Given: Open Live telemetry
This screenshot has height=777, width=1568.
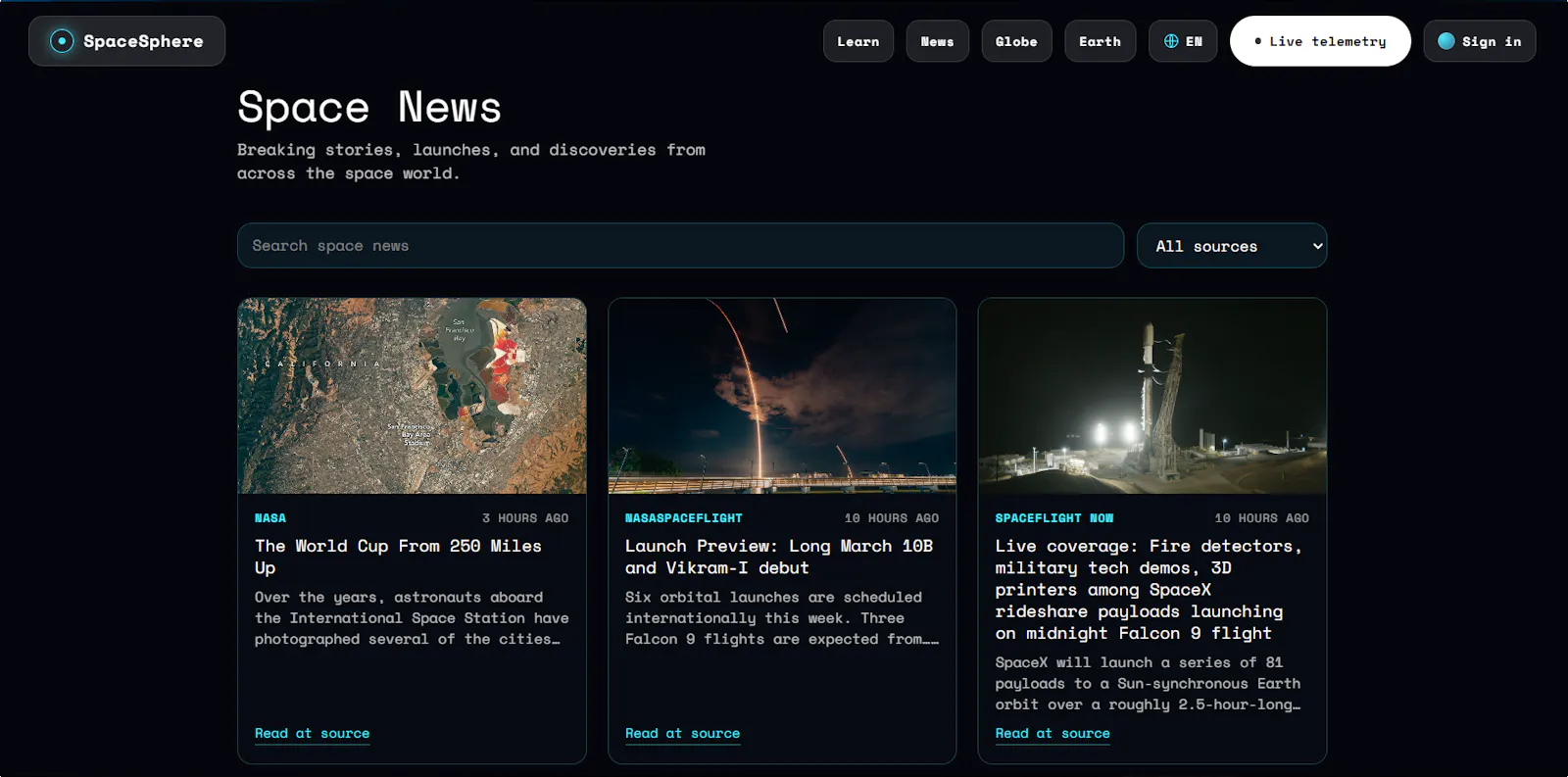Looking at the screenshot, I should tap(1320, 41).
